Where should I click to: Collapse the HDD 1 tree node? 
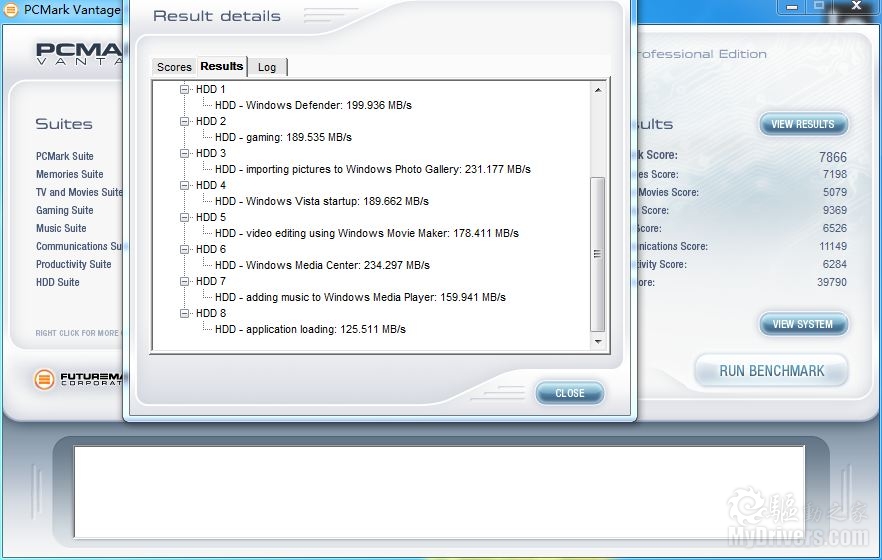coord(185,90)
